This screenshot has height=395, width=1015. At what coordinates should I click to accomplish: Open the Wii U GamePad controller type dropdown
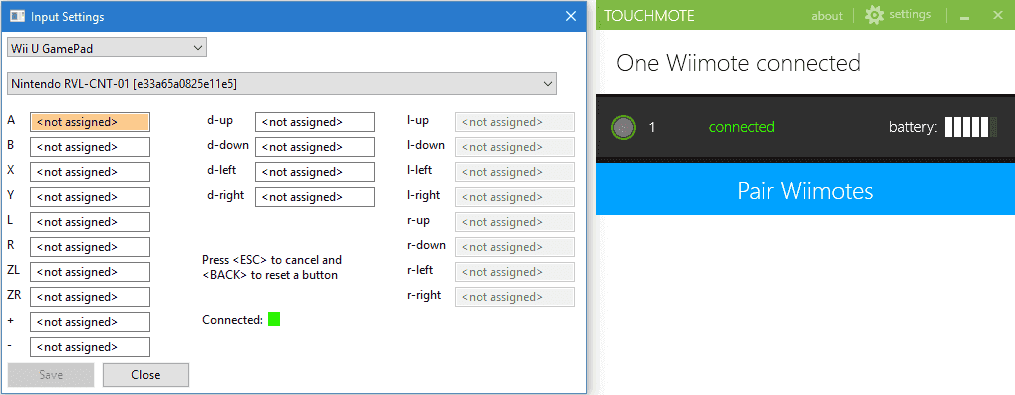(106, 47)
